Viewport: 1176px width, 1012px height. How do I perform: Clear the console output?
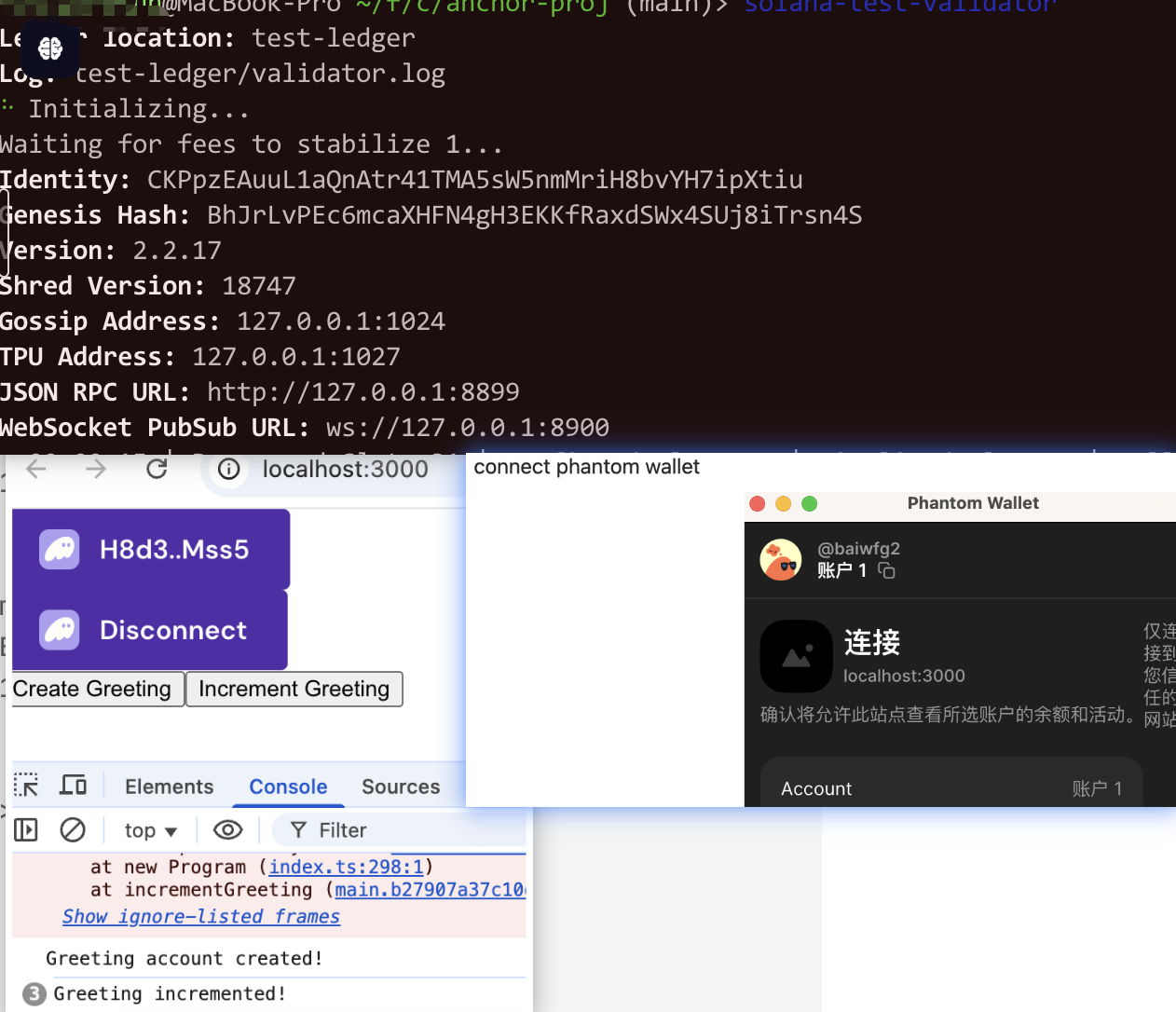tap(73, 829)
